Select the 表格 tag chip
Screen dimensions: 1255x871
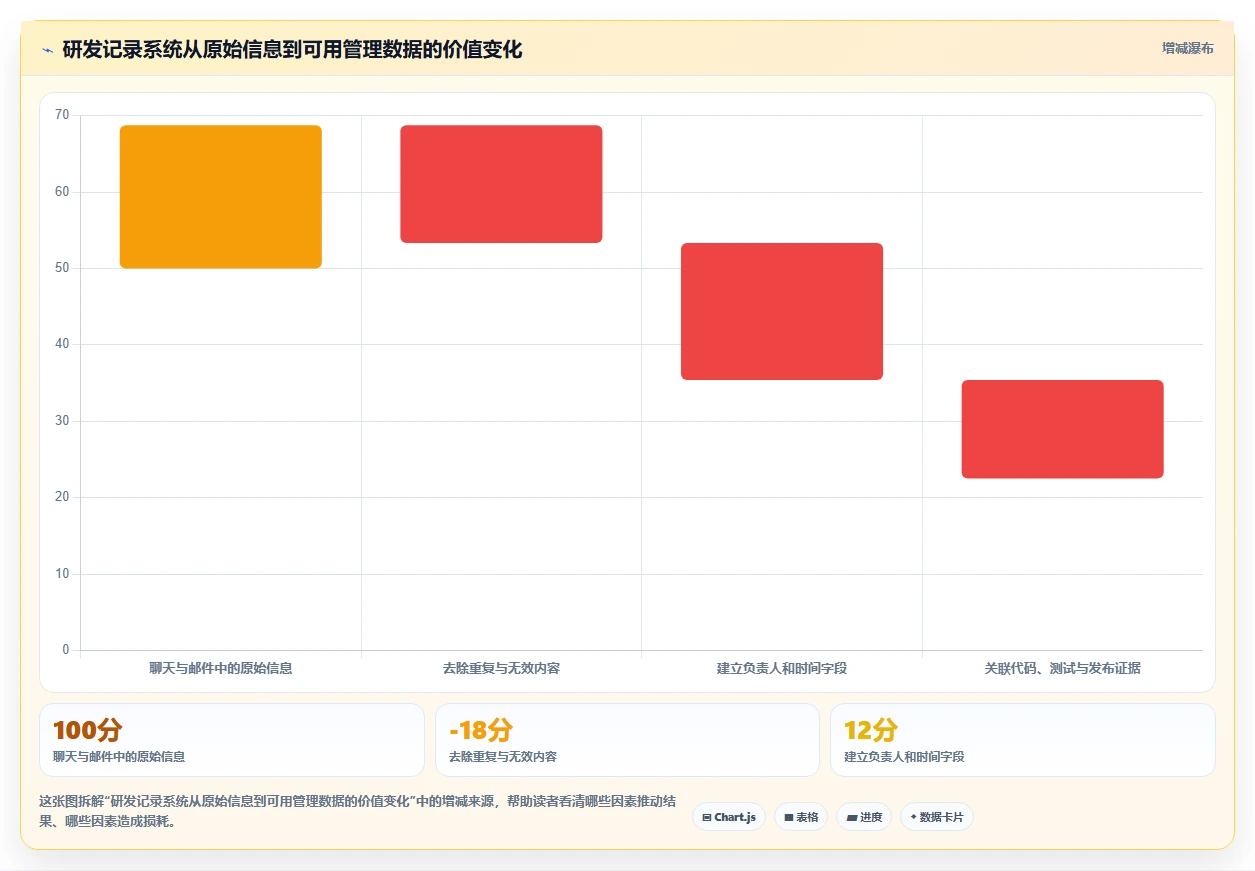point(801,817)
